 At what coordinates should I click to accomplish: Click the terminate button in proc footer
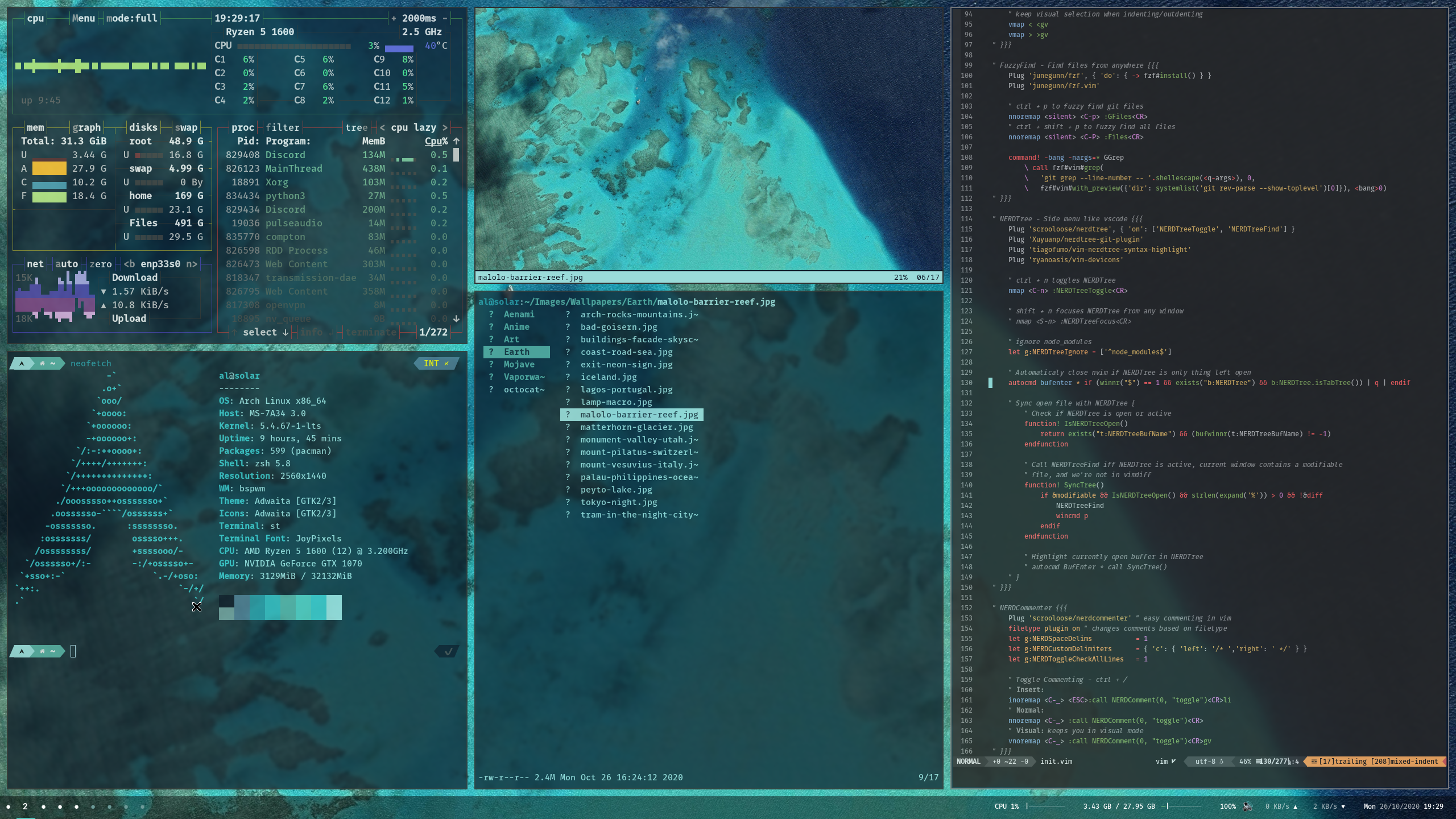click(x=371, y=332)
